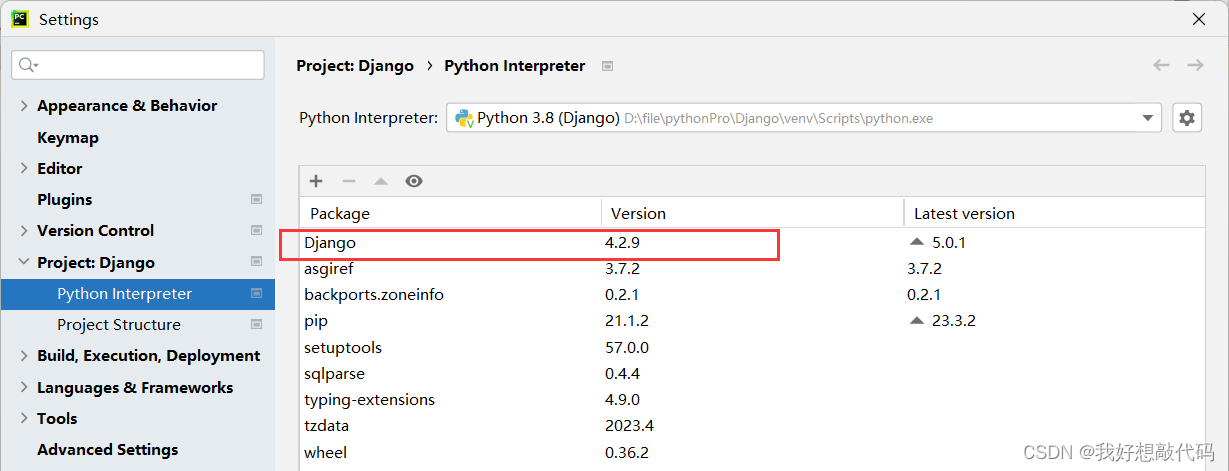Click Project: Django breadcrumb
Screen dimensions: 1229x471
tap(355, 66)
